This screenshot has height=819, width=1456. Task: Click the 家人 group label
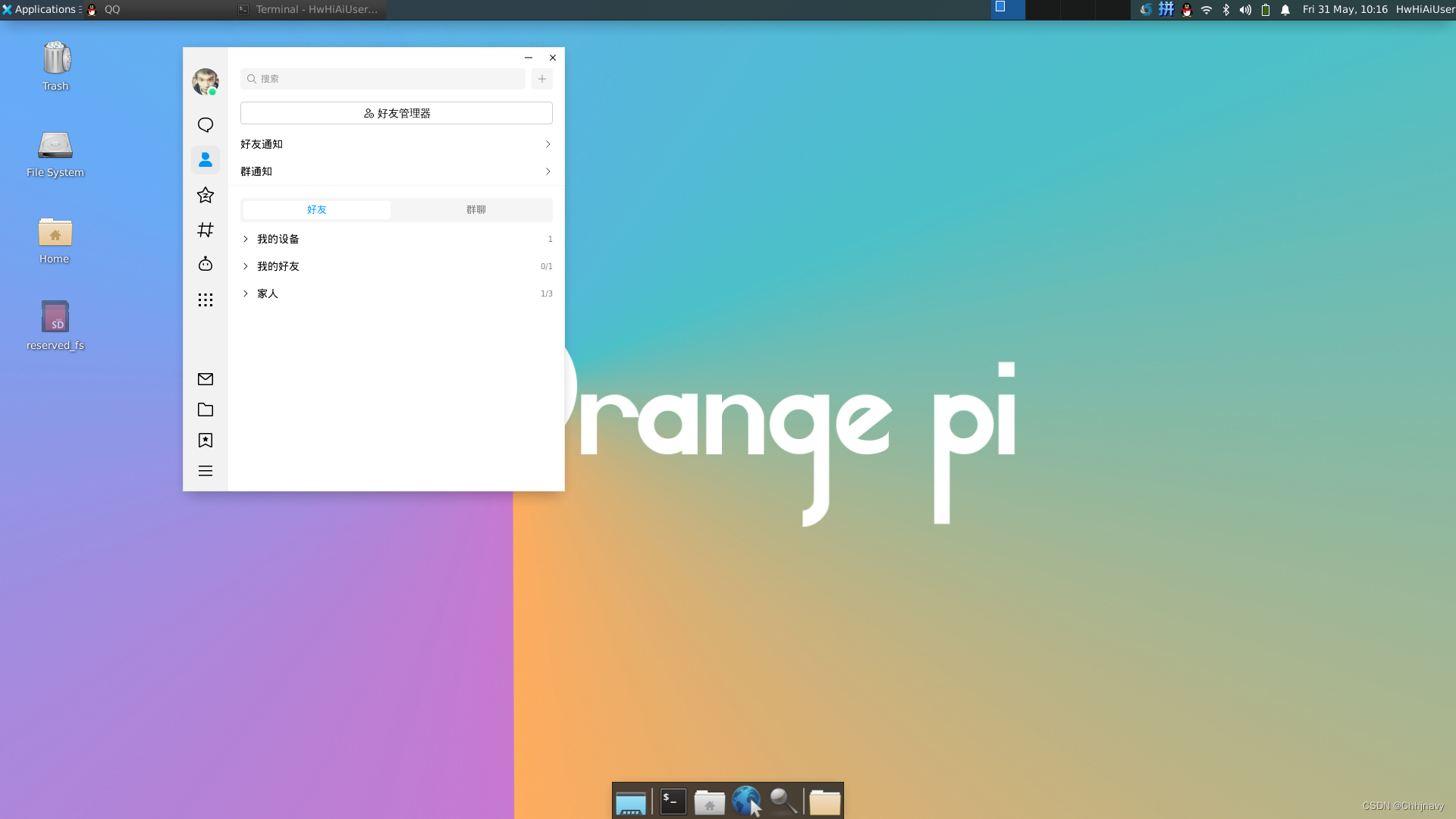[268, 293]
